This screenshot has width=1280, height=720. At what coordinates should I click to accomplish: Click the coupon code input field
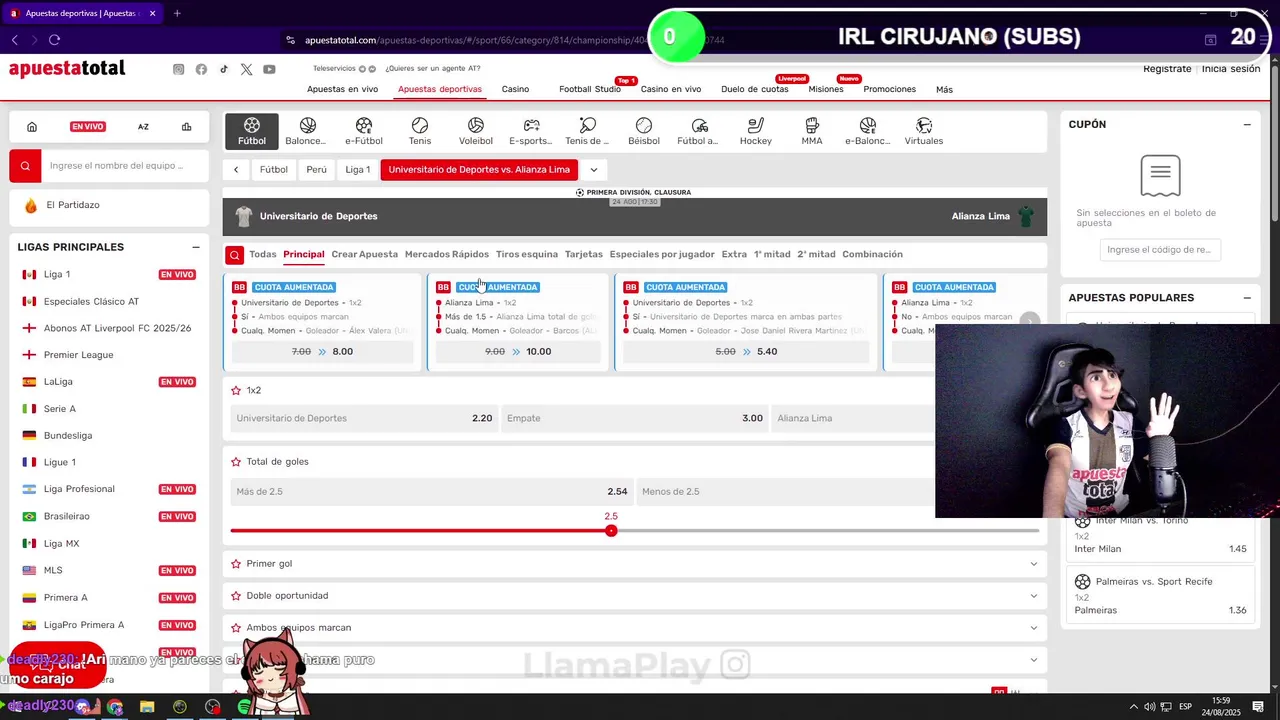pos(1160,250)
